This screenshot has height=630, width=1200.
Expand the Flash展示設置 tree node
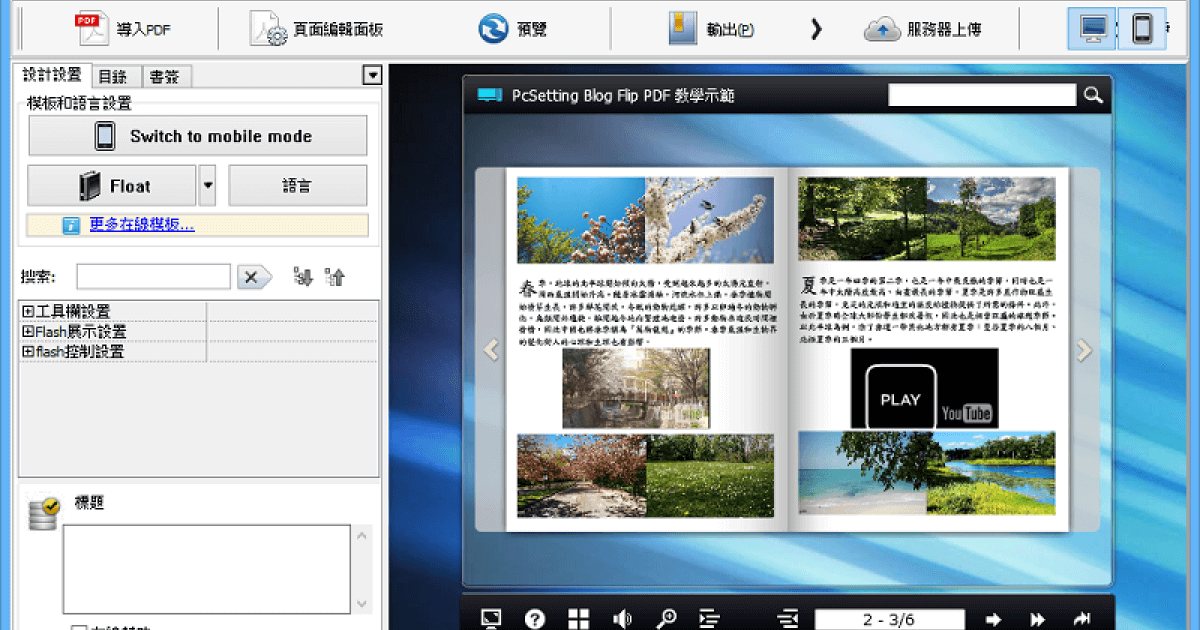point(28,332)
